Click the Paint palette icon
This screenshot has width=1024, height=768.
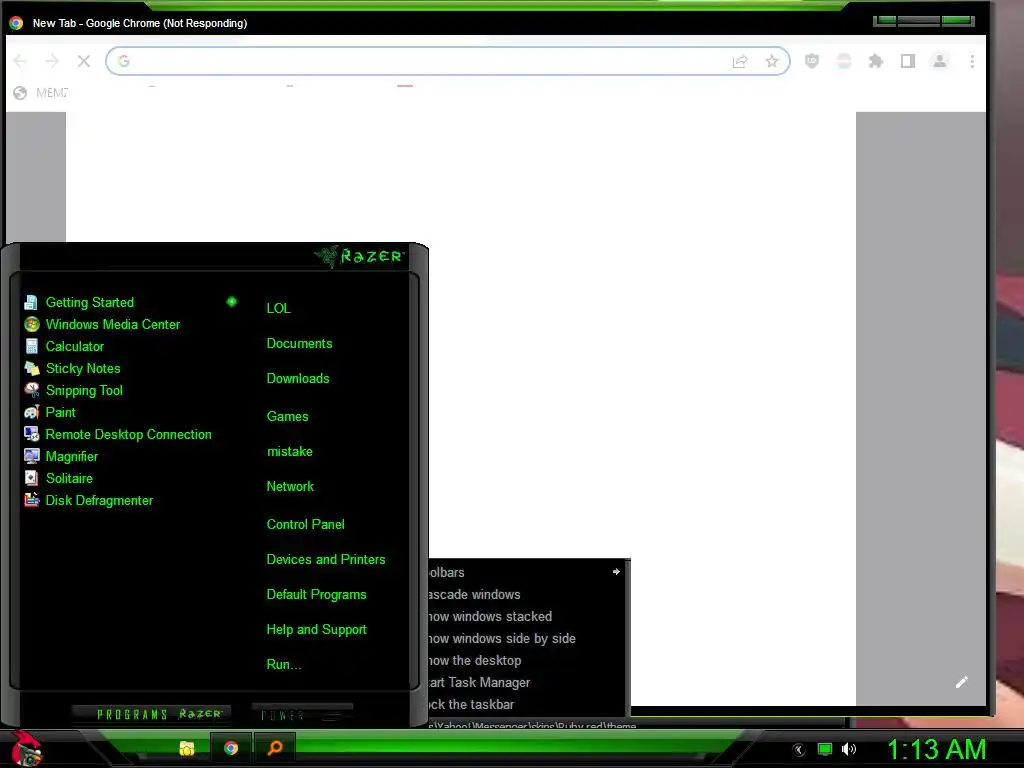[31, 412]
